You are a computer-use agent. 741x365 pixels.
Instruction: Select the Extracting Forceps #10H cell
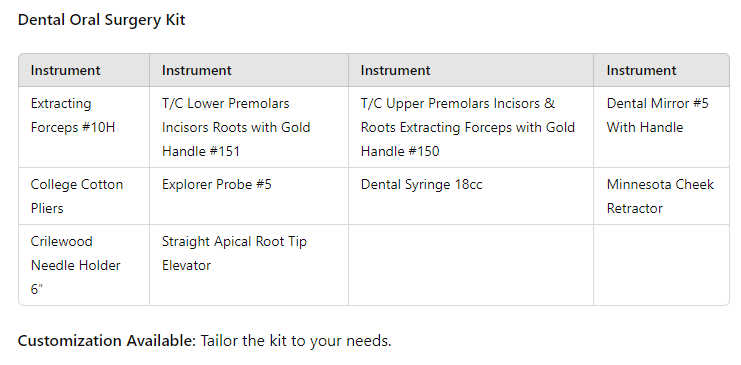pos(84,127)
